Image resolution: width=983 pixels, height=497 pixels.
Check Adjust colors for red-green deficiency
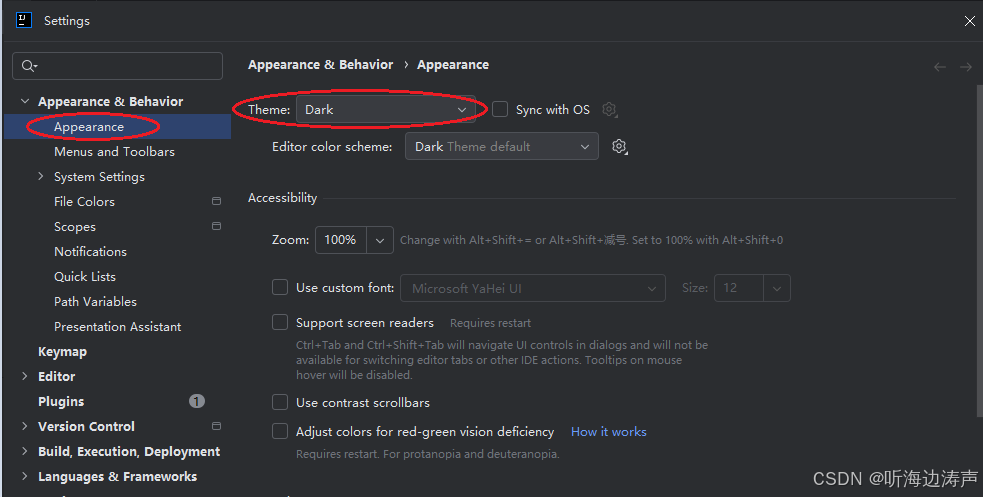click(x=280, y=431)
